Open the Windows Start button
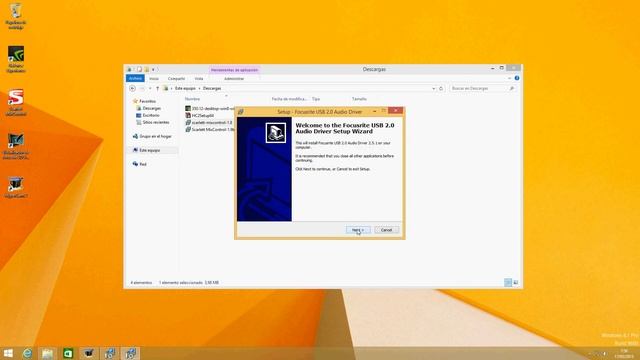Screen dimensions: 640x360 click(8, 353)
